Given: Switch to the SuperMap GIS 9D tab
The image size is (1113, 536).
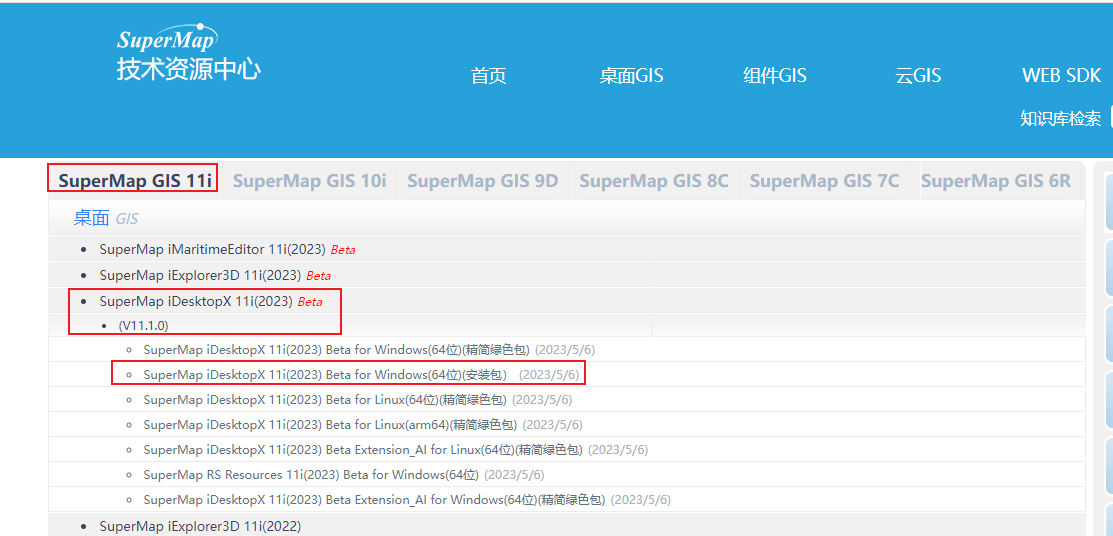Looking at the screenshot, I should (483, 180).
